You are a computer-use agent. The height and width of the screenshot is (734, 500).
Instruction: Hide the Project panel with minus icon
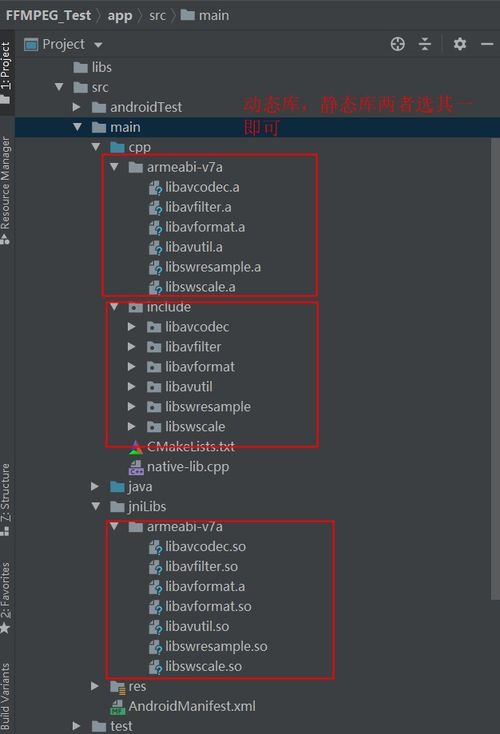tap(487, 44)
